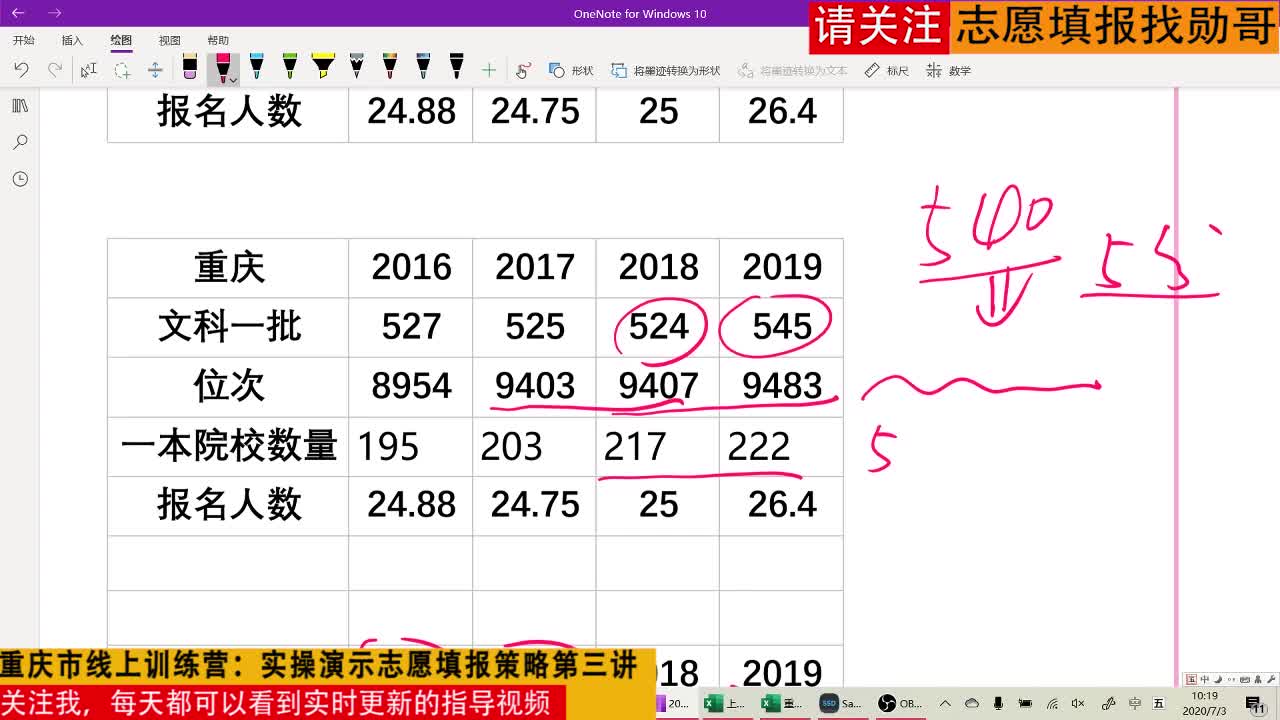Image resolution: width=1280 pixels, height=720 pixels.
Task: Click cell value 527
Action: click(x=411, y=327)
